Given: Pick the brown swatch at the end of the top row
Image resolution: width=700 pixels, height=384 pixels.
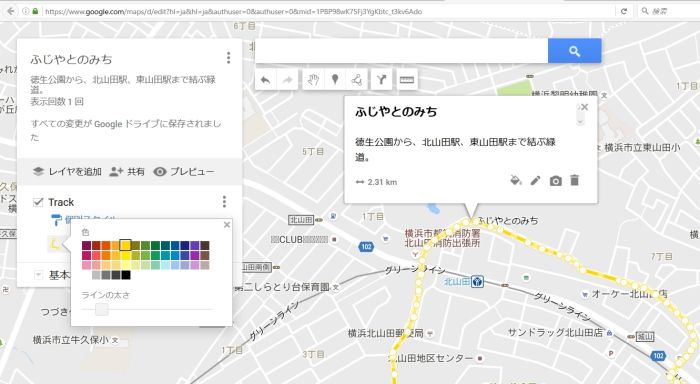Looking at the screenshot, I should (x=205, y=245).
